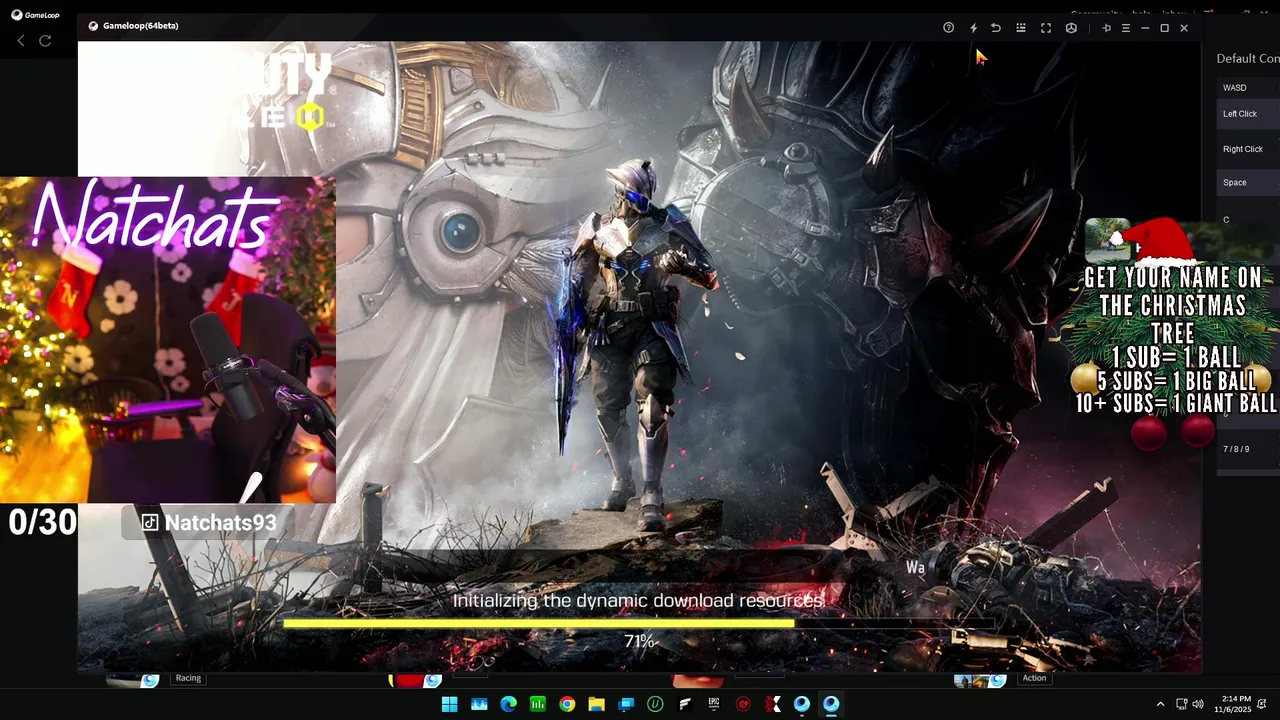
Task: Show hidden system tray icons
Action: tap(1160, 704)
